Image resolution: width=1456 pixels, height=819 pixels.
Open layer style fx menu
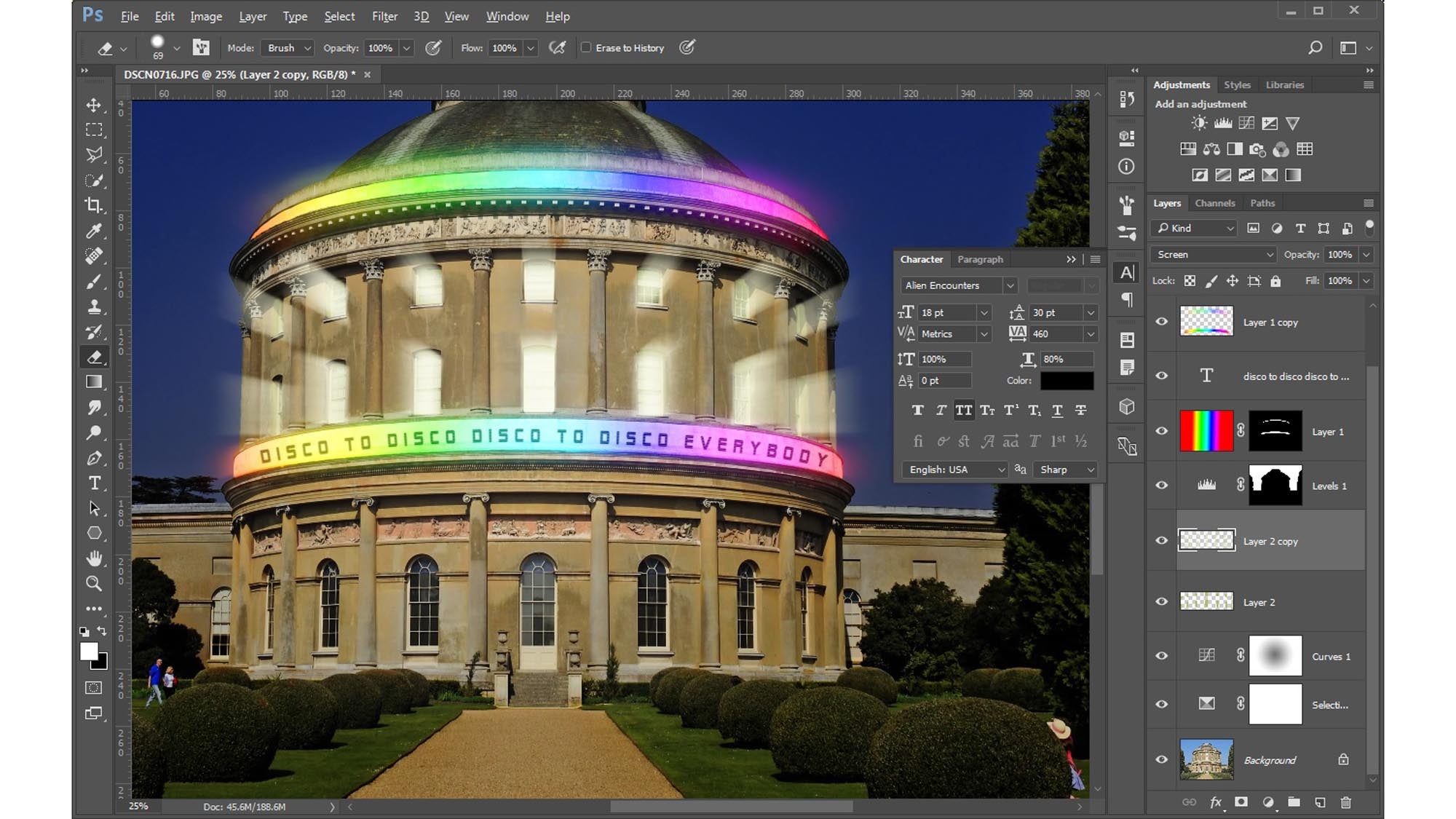(x=1216, y=802)
